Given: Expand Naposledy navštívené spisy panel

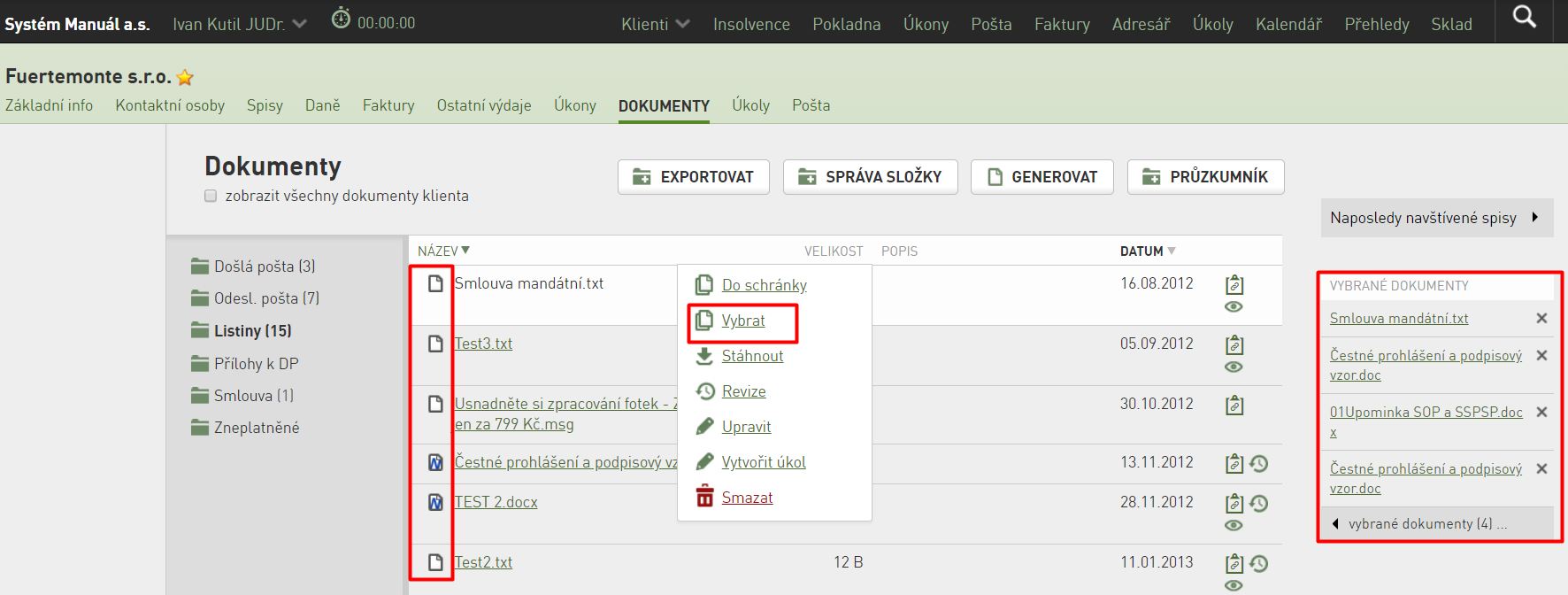Looking at the screenshot, I should (x=1436, y=218).
